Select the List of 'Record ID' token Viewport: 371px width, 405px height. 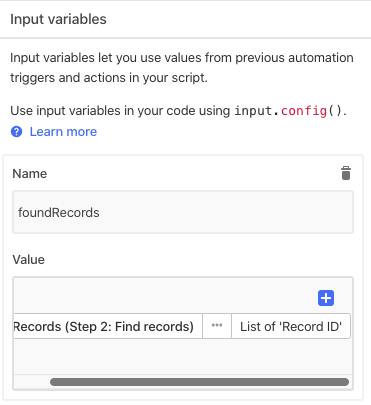[x=291, y=326]
